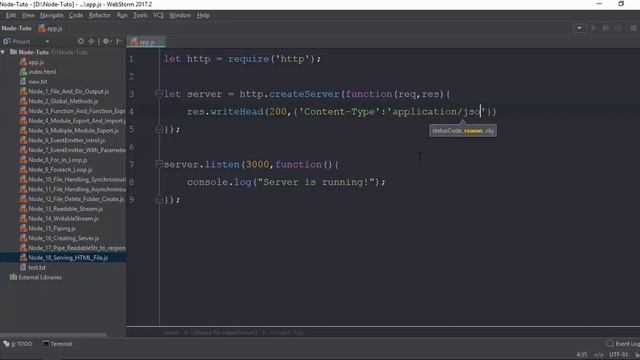
Task: Open the Code menu
Action: point(76,15)
